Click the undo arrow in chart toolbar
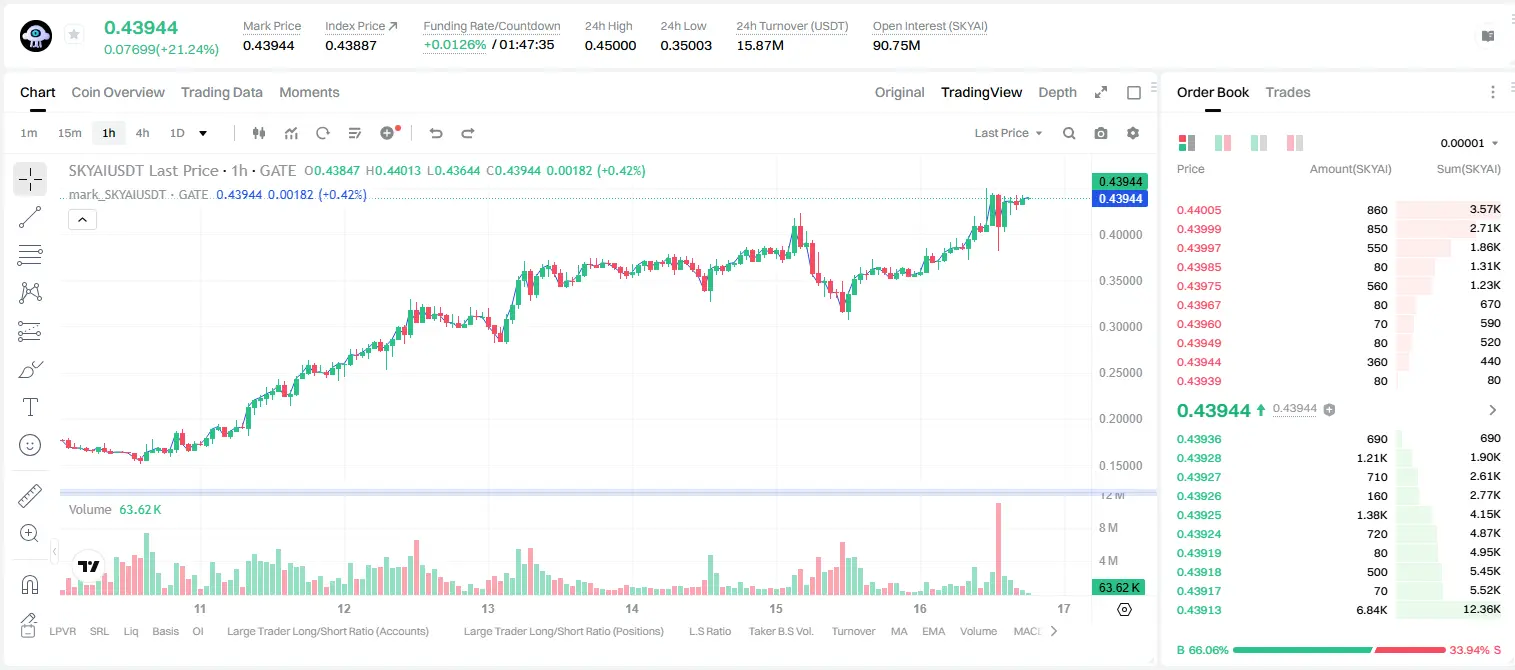The height and width of the screenshot is (670, 1515). (436, 133)
